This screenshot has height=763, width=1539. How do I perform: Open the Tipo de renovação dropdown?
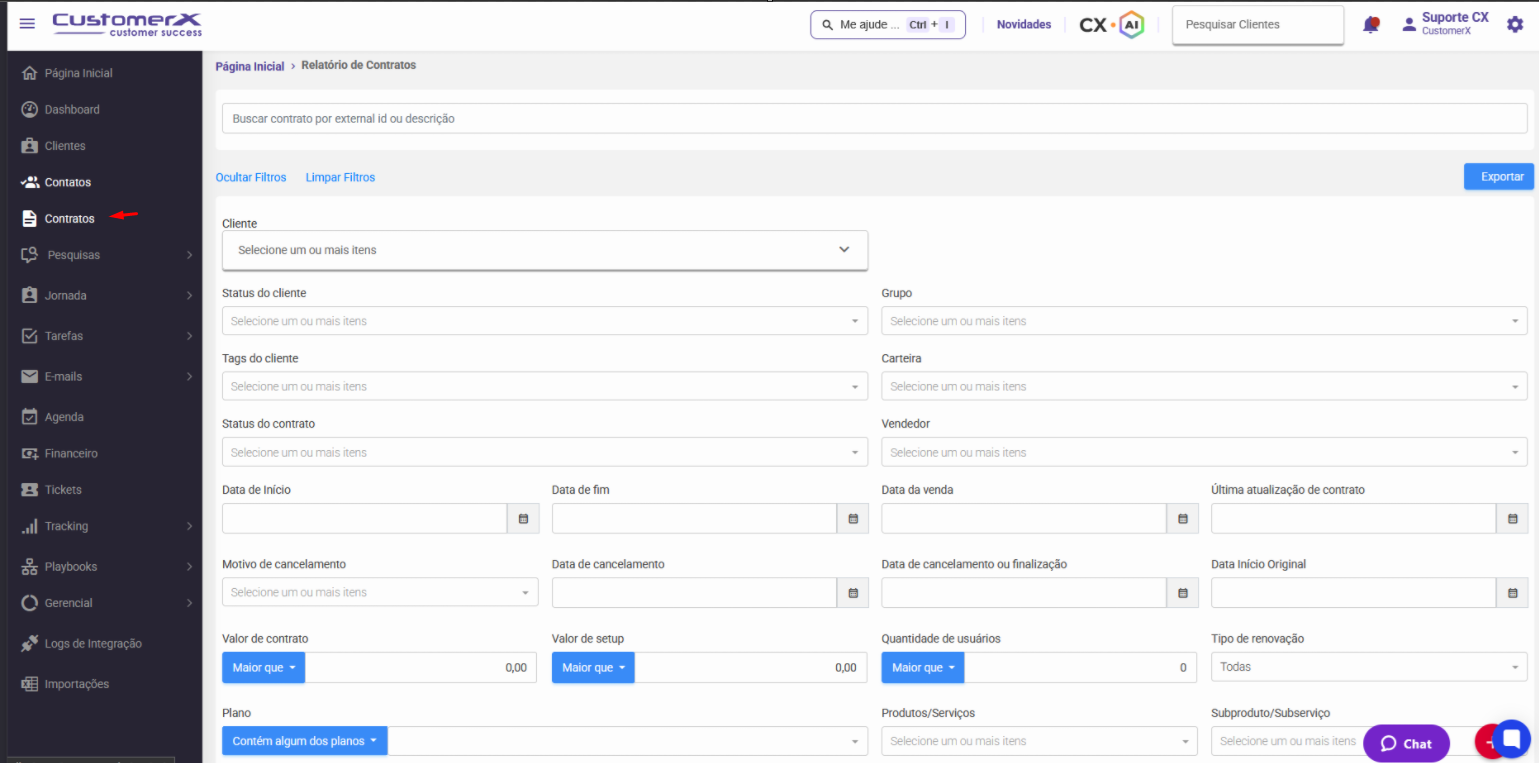click(1368, 667)
